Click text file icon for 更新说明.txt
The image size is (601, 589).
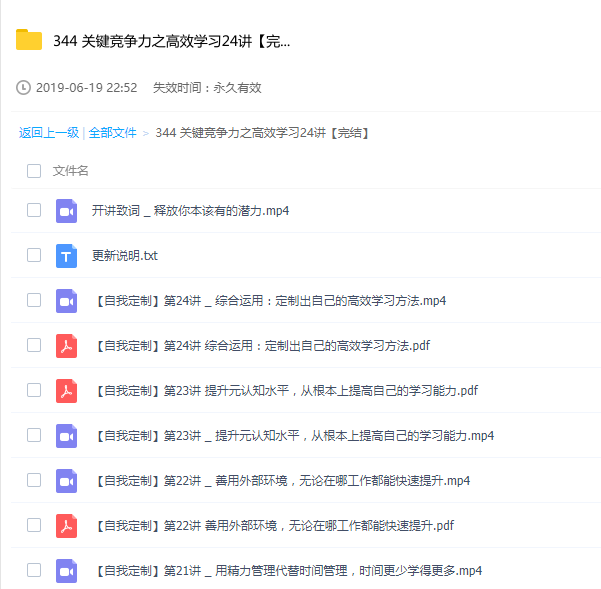(x=66, y=256)
